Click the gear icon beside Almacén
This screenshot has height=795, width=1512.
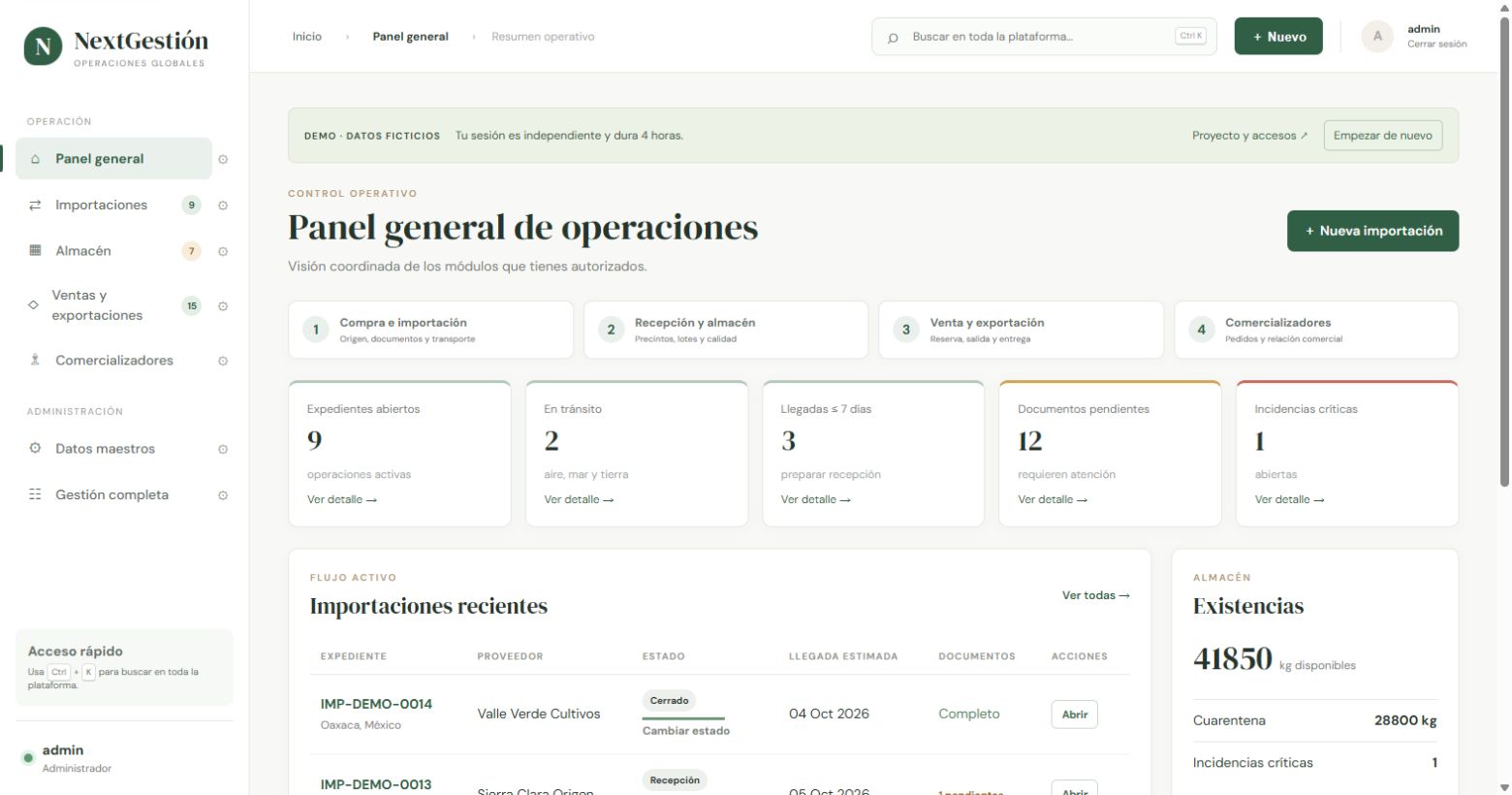223,251
